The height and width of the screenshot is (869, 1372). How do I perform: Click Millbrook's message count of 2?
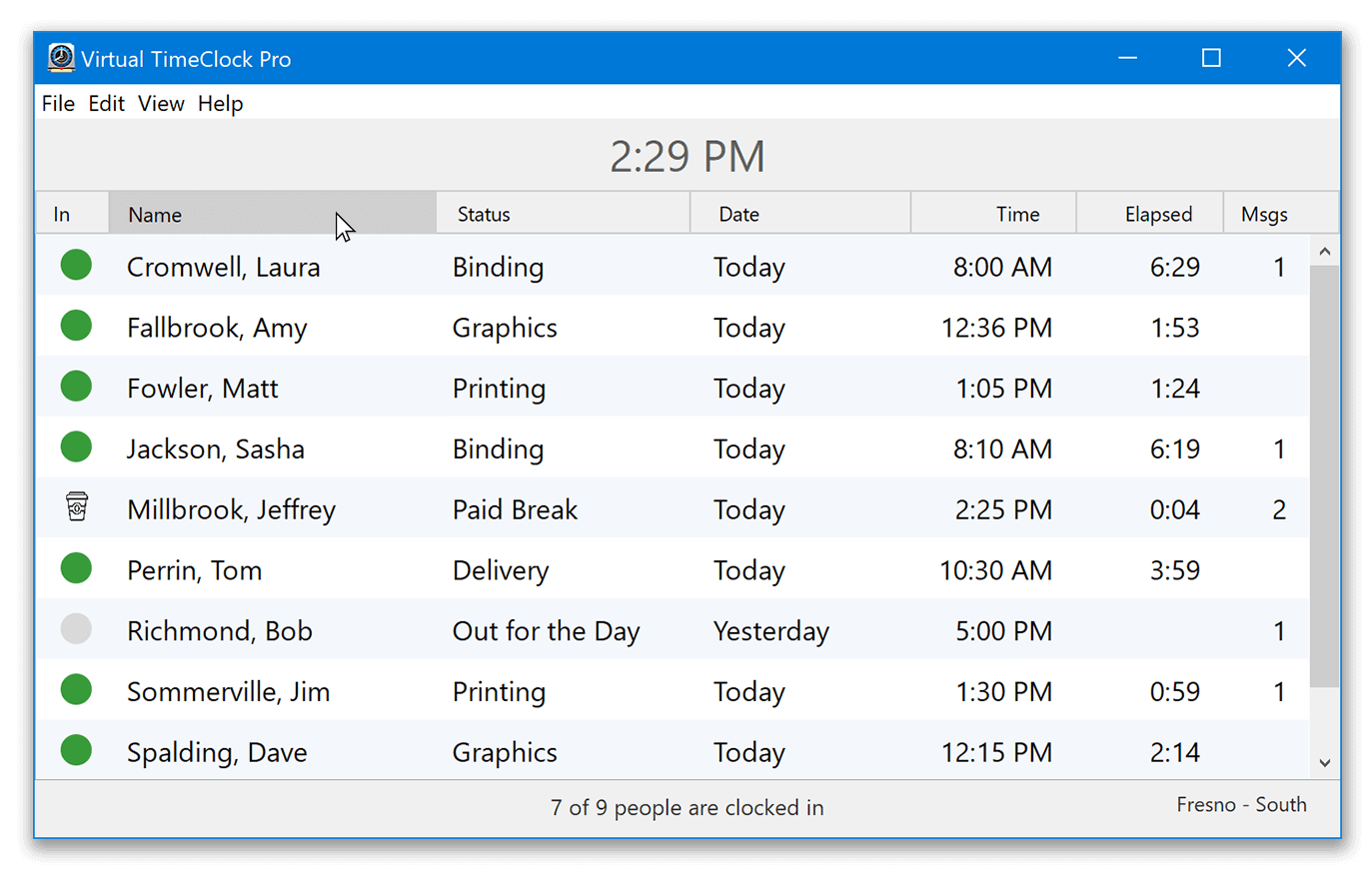coord(1279,510)
